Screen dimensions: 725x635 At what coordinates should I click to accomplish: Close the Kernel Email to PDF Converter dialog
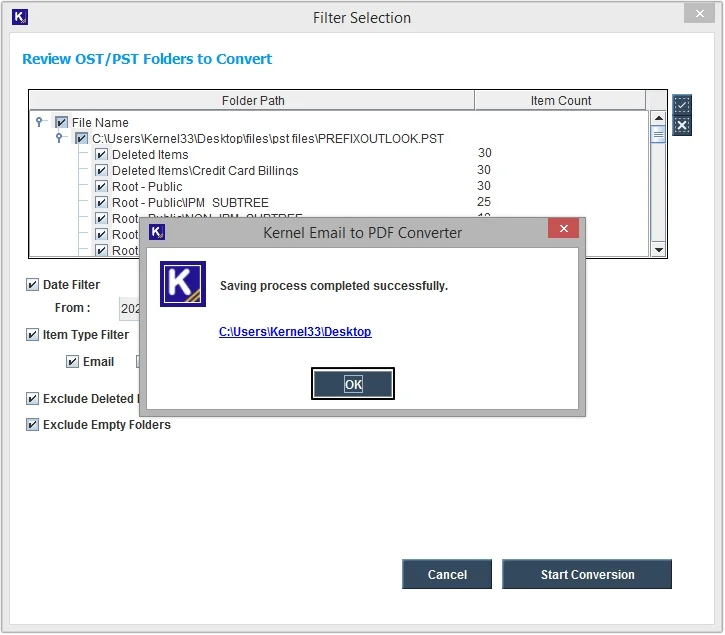[563, 228]
